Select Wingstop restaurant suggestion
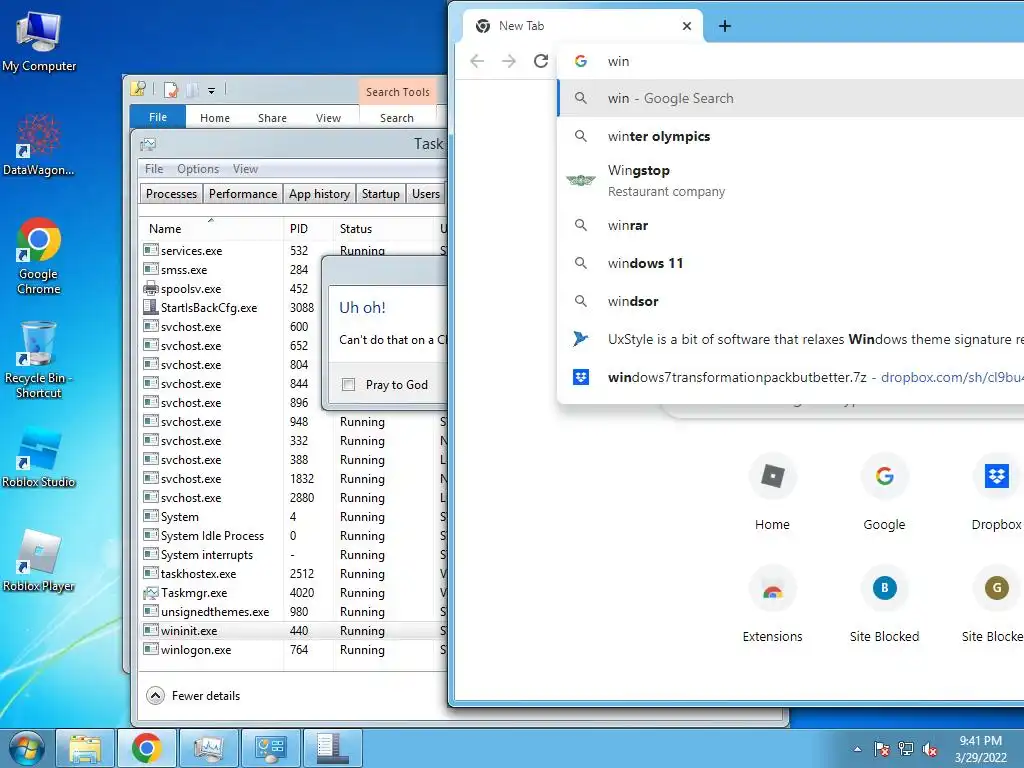This screenshot has height=768, width=1024. 791,180
